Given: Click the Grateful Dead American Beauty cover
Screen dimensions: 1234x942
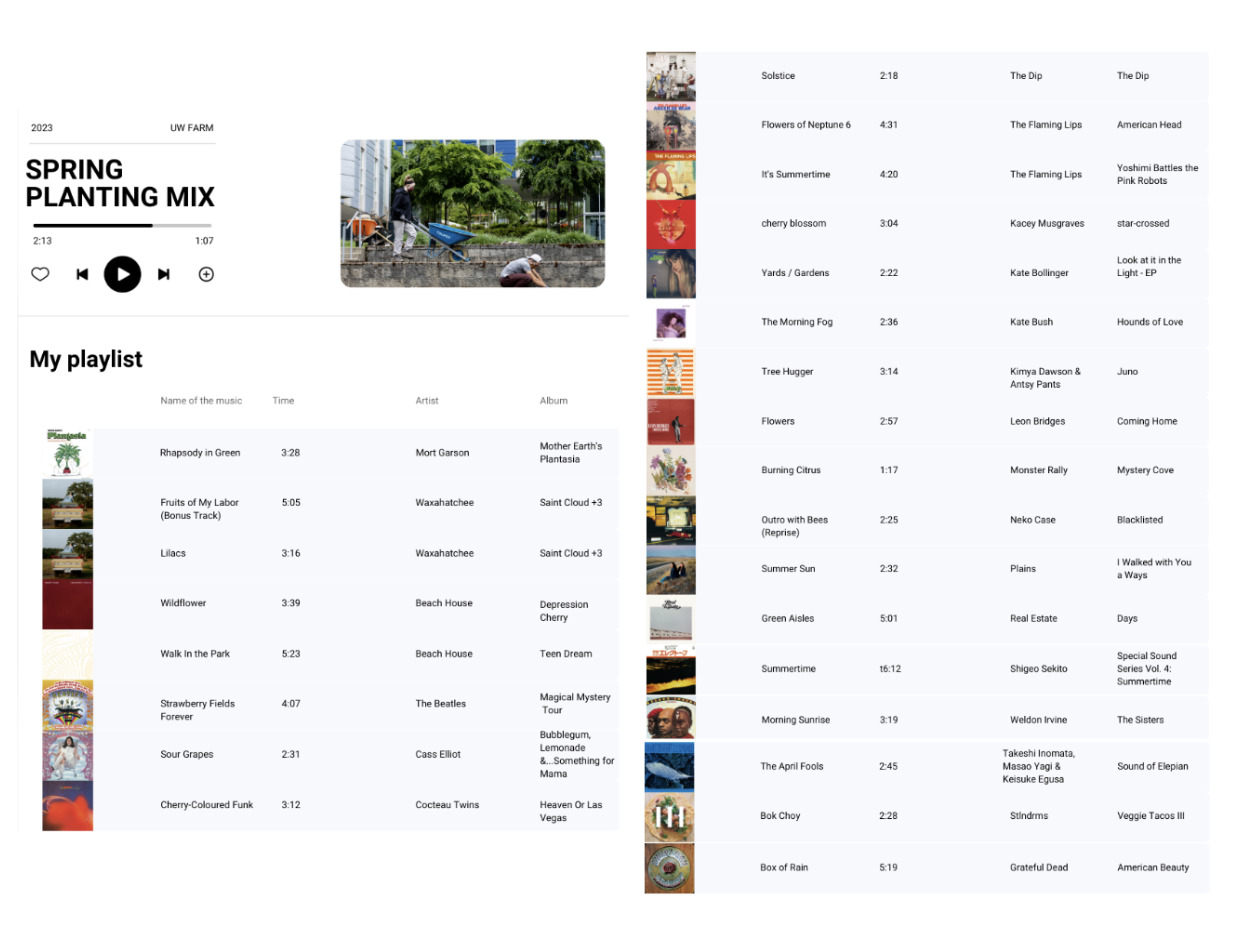Looking at the screenshot, I should pyautogui.click(x=669, y=867).
